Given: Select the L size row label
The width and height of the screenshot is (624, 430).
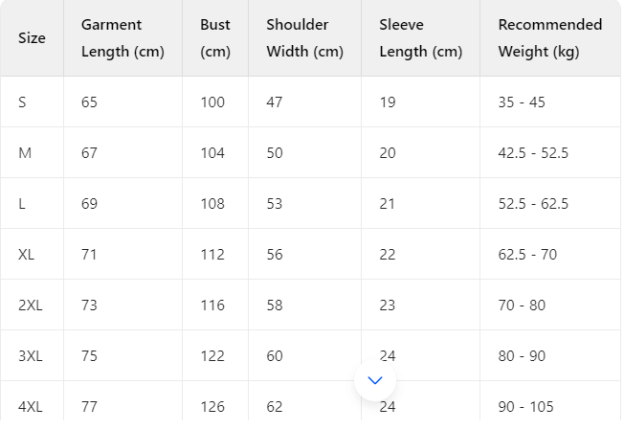Looking at the screenshot, I should [22, 204].
